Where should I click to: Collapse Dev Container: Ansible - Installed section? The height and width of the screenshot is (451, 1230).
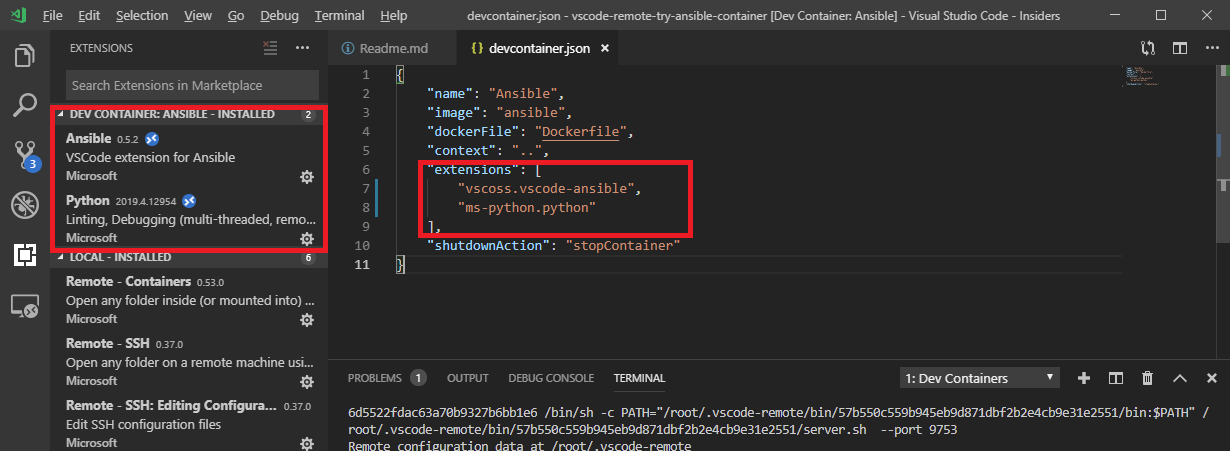190,114
